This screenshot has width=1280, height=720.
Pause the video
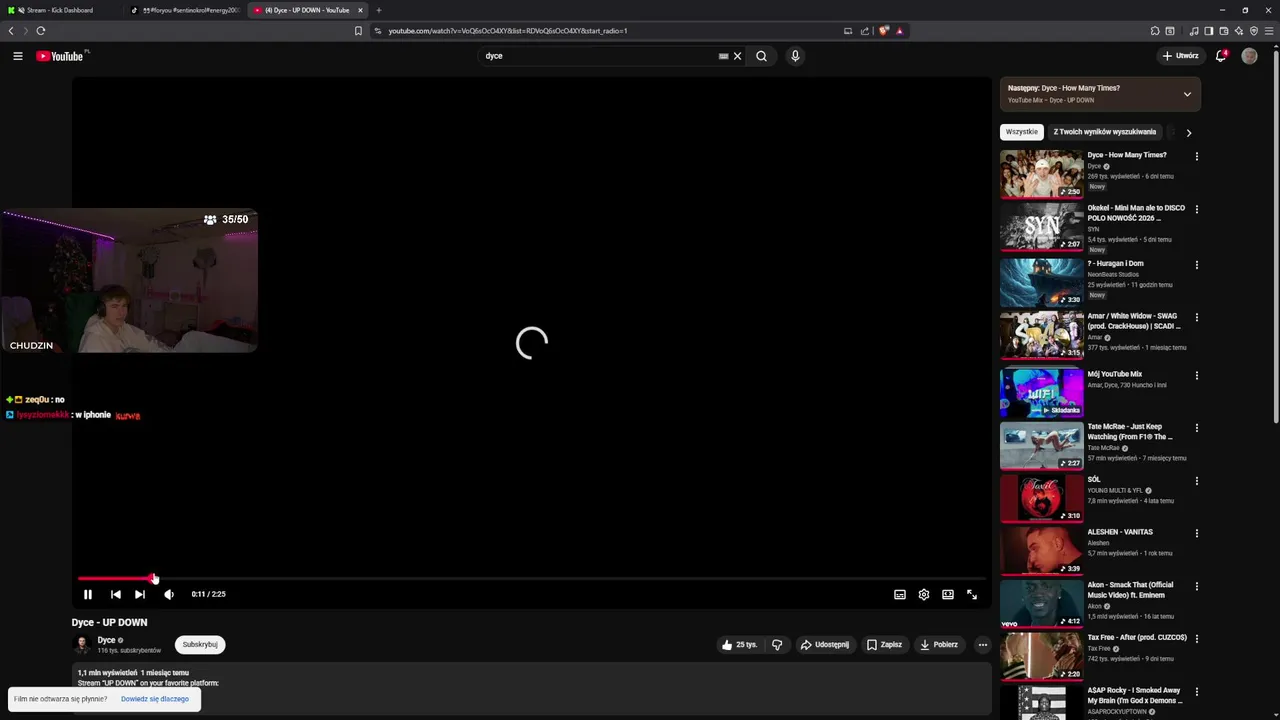[88, 594]
